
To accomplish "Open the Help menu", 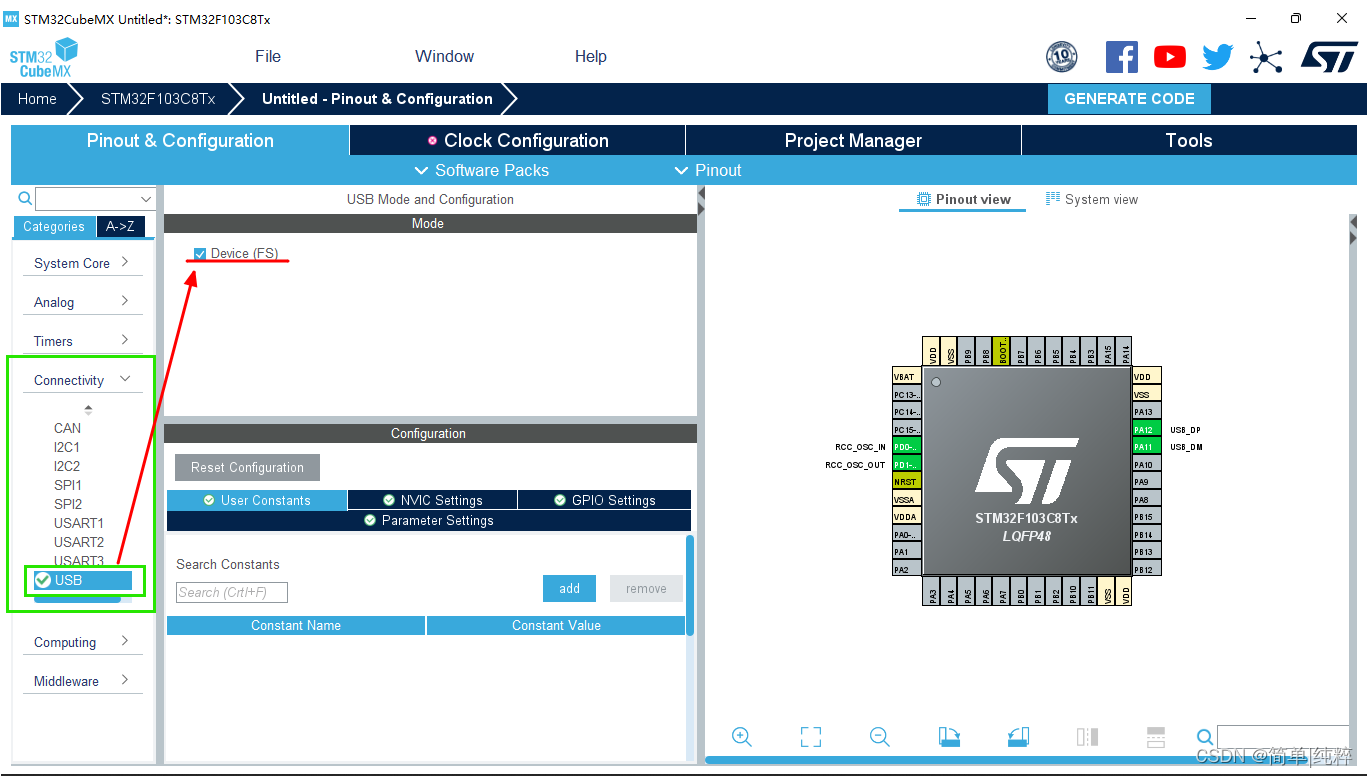I will 591,56.
